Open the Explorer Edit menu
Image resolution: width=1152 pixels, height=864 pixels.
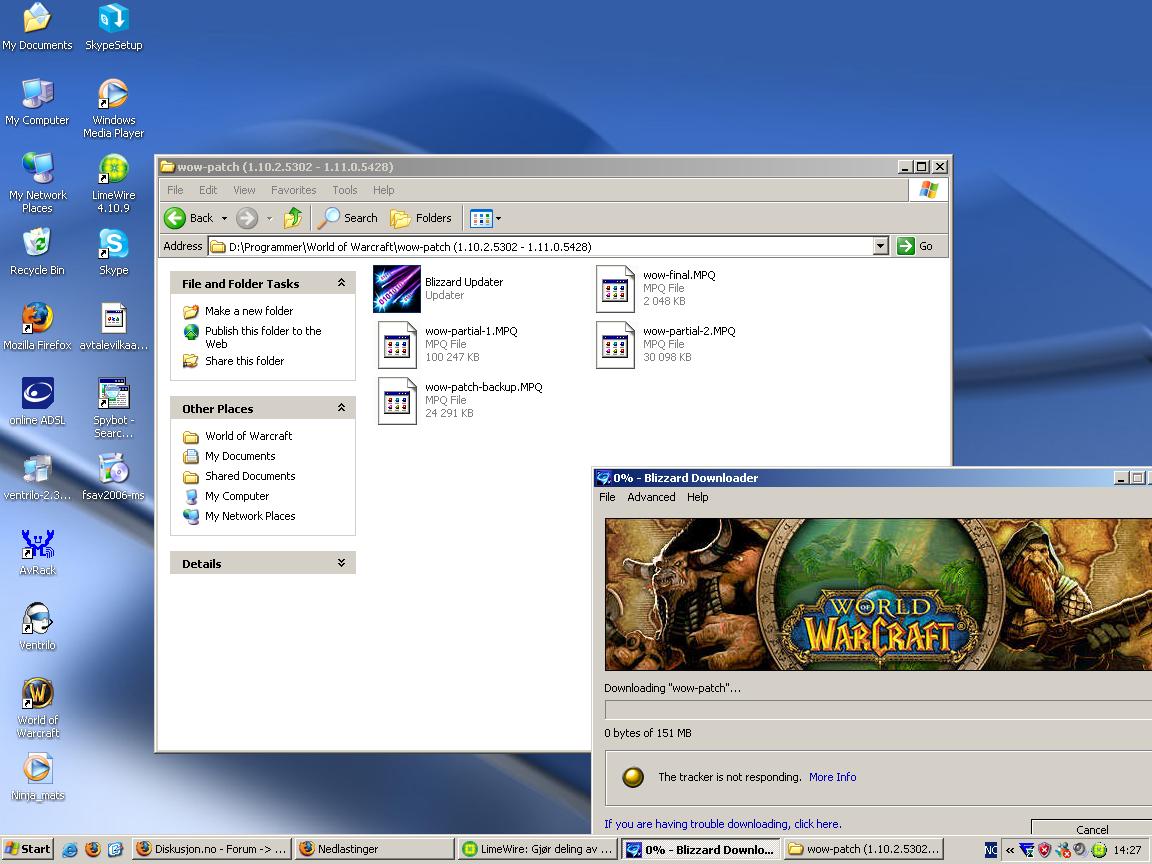tap(208, 190)
